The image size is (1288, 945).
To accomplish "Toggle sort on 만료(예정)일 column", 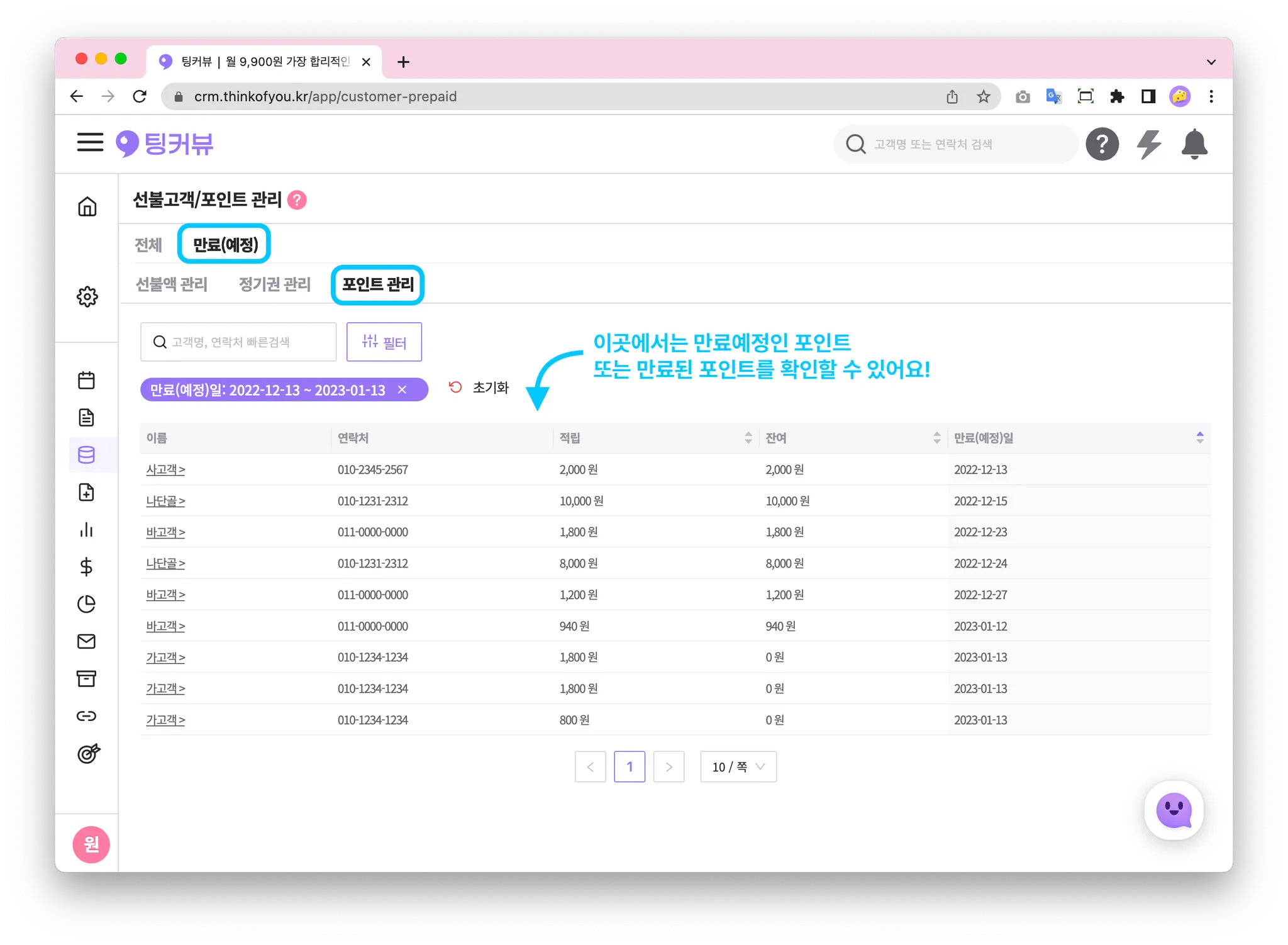I will pos(1199,438).
